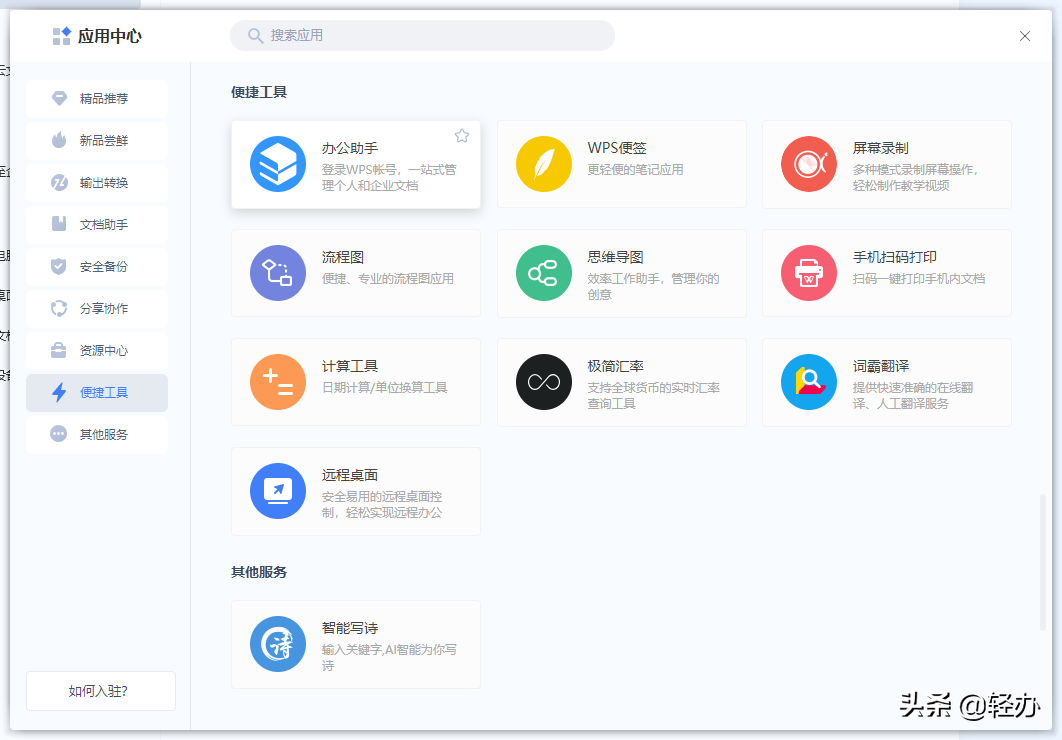The image size is (1062, 740).
Task: Click the 流程图 purple icon
Action: pos(278,273)
